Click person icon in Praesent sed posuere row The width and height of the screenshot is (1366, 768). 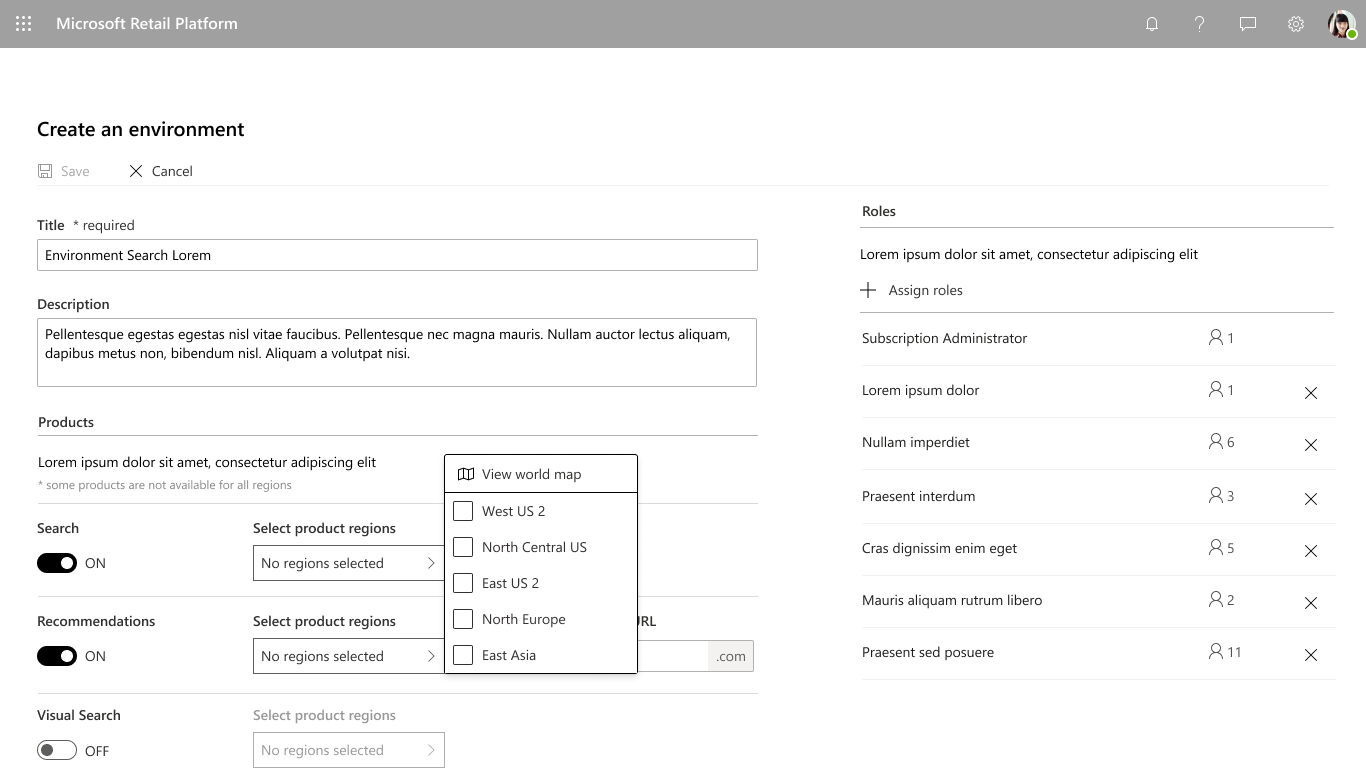pyautogui.click(x=1216, y=652)
